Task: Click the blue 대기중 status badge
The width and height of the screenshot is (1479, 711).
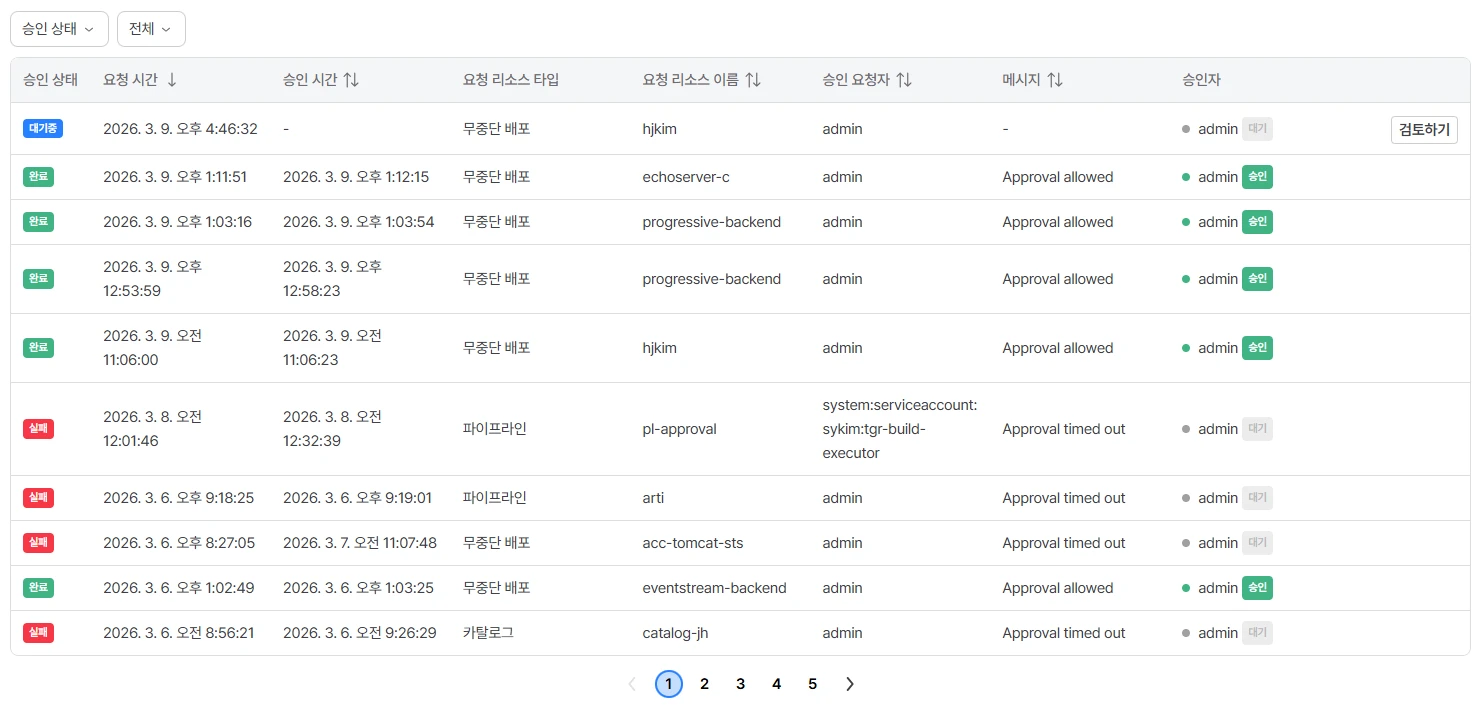Action: 43,129
